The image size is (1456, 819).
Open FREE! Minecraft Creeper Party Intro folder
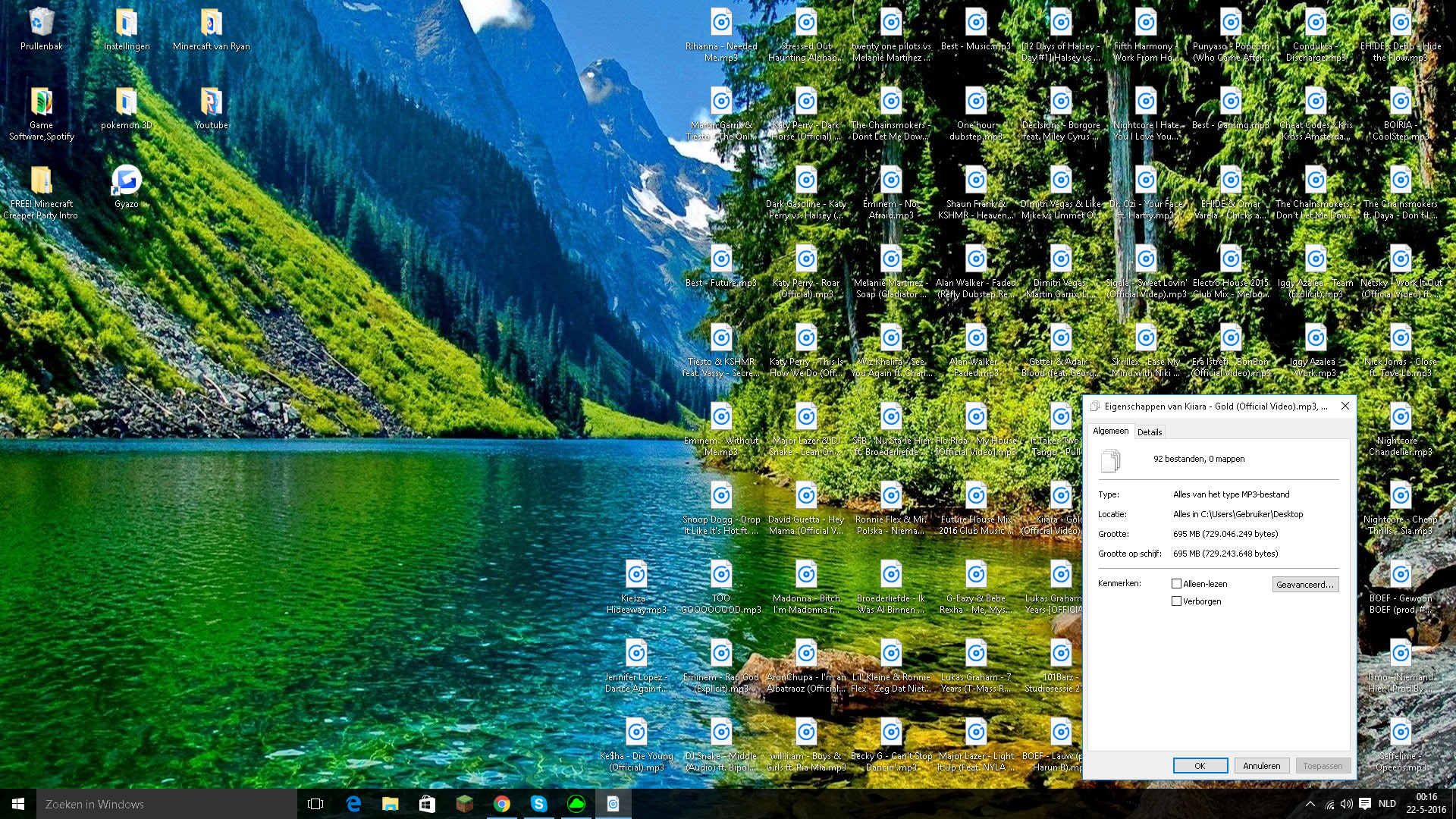[x=42, y=193]
